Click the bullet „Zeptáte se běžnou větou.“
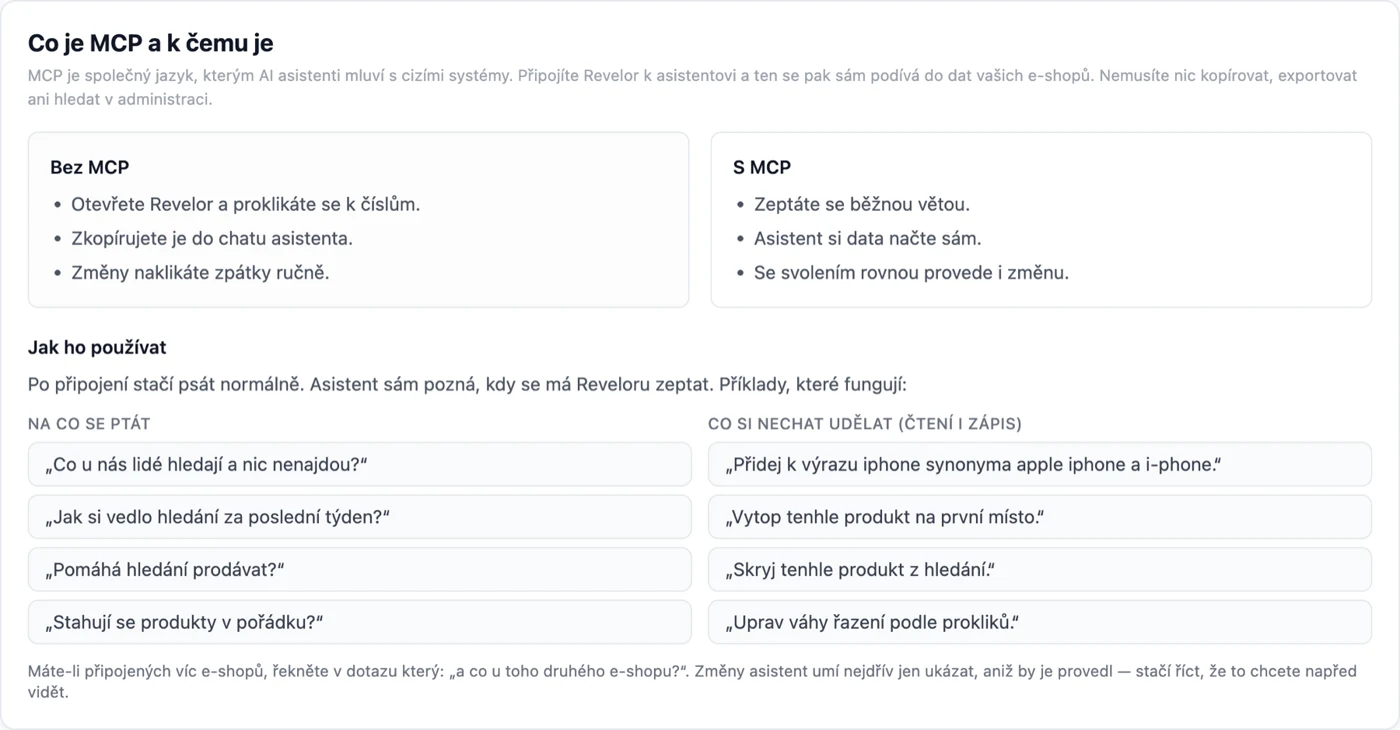 click(862, 205)
